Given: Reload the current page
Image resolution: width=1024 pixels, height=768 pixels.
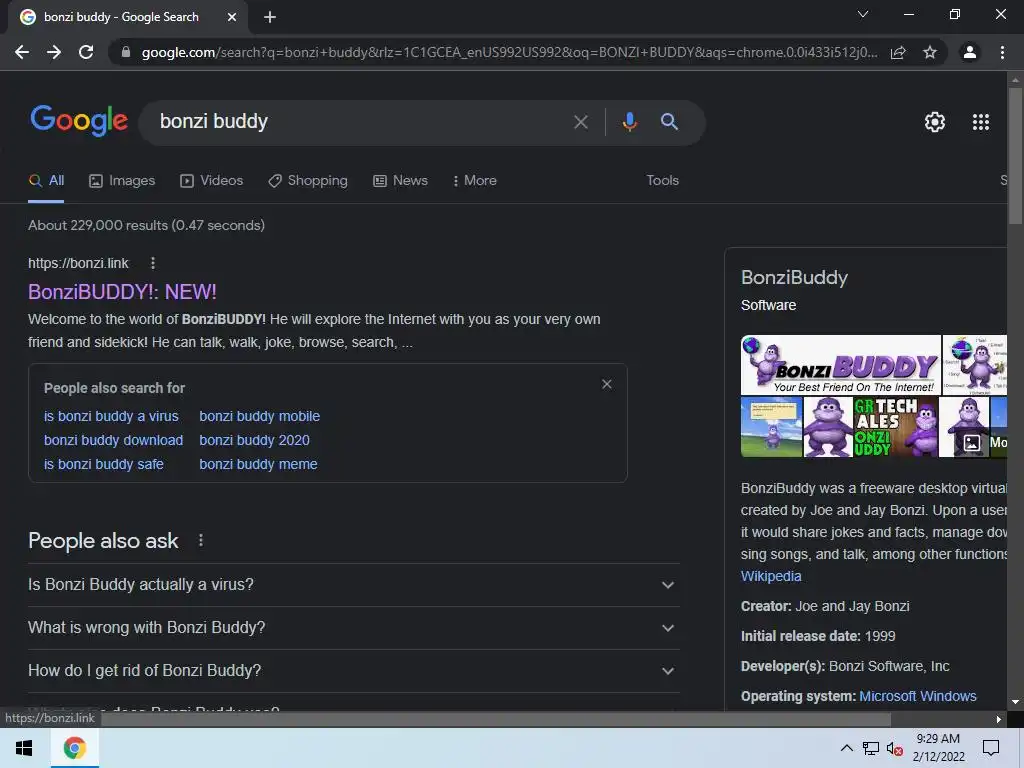Looking at the screenshot, I should (86, 52).
